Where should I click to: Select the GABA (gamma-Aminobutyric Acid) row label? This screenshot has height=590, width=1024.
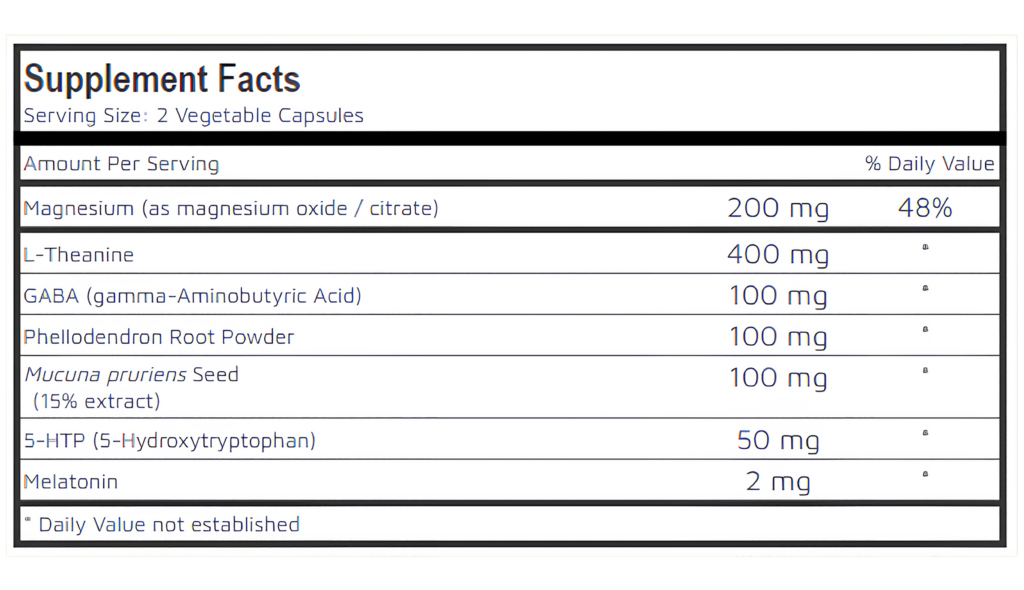[192, 296]
